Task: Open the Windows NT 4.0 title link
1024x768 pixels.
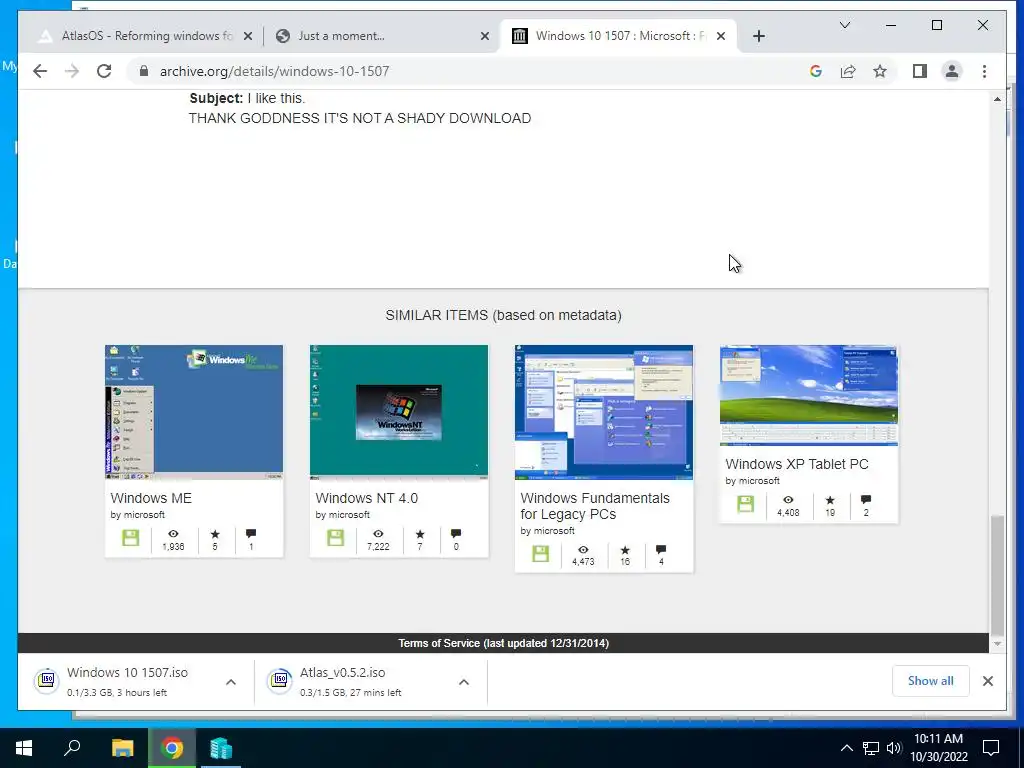Action: tap(366, 498)
